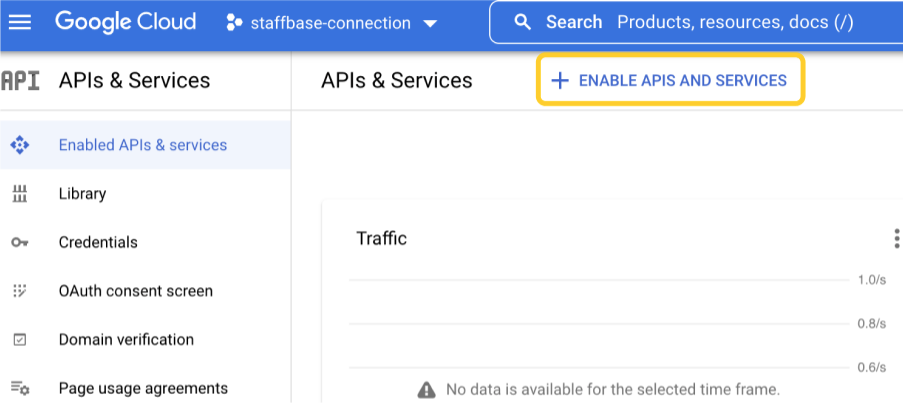Click the 0.6/s axis label
903x415 pixels.
pyautogui.click(x=872, y=367)
